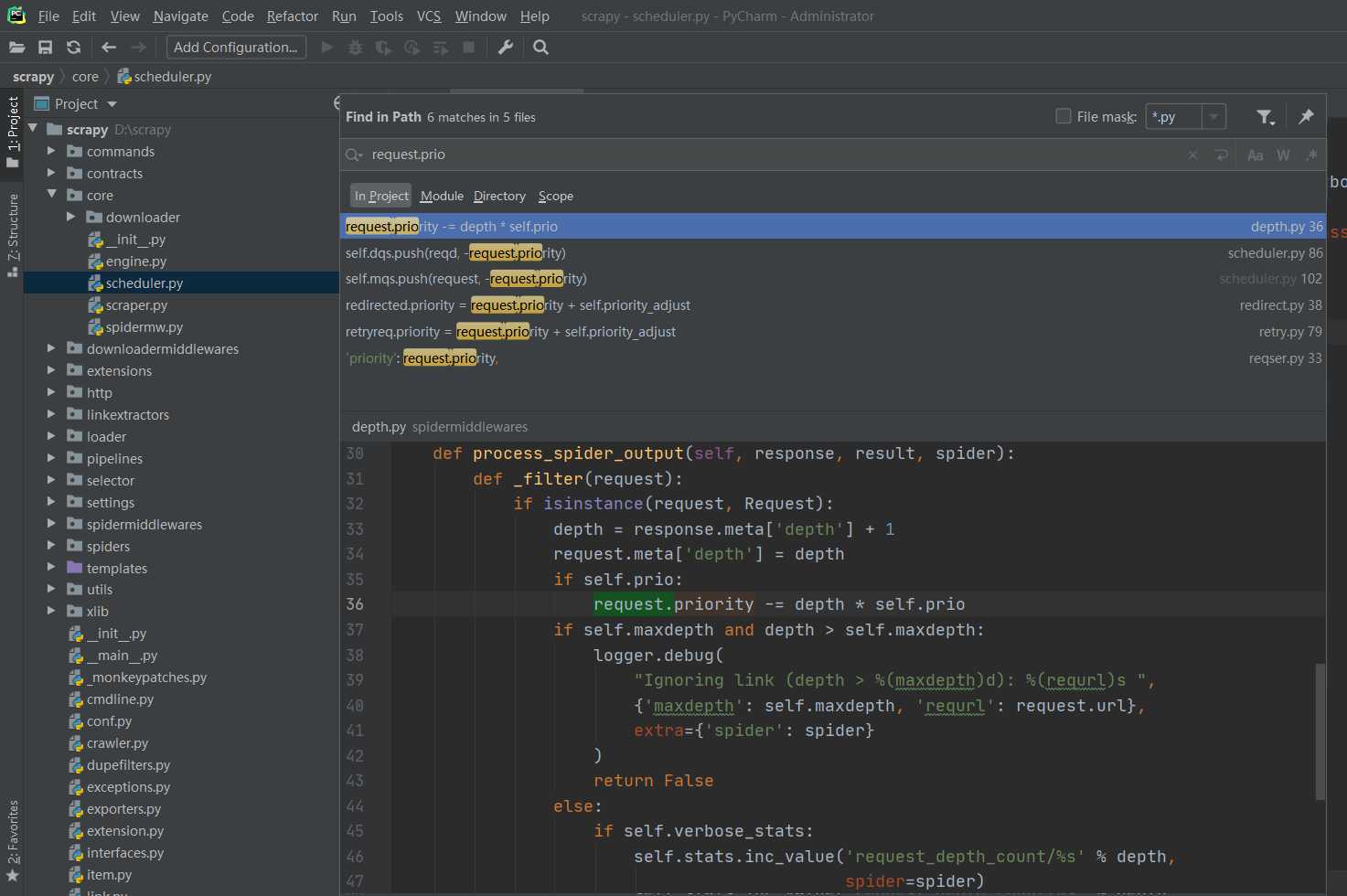Open engine.py in the project tree

pos(135,261)
